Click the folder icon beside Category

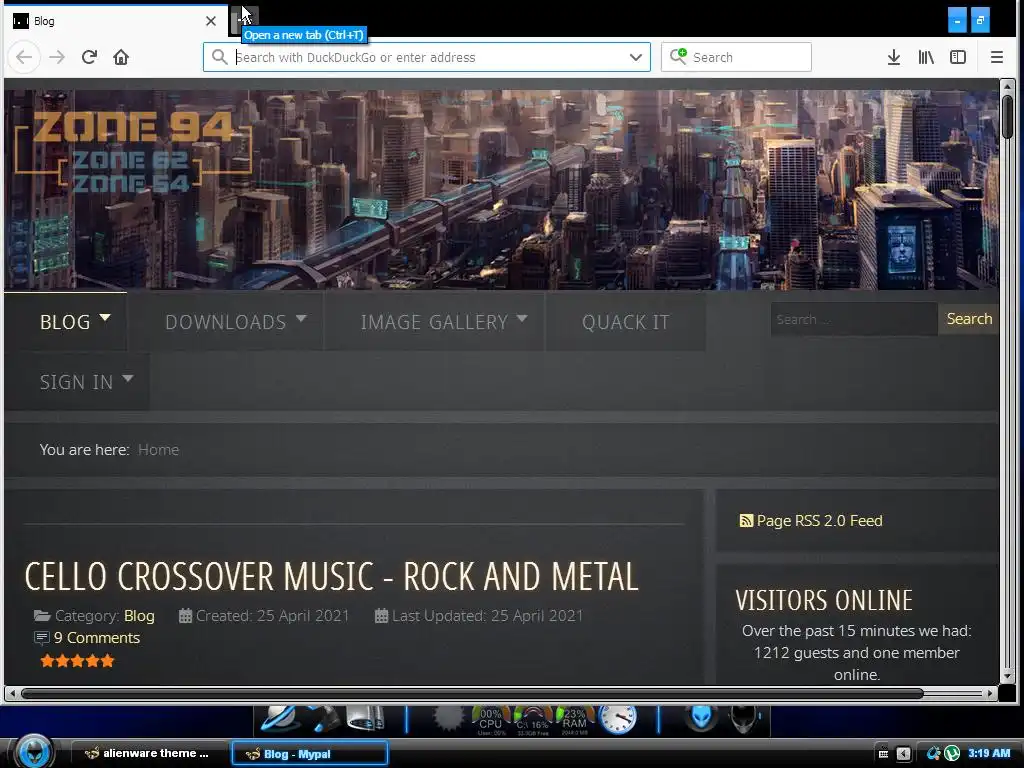click(42, 616)
